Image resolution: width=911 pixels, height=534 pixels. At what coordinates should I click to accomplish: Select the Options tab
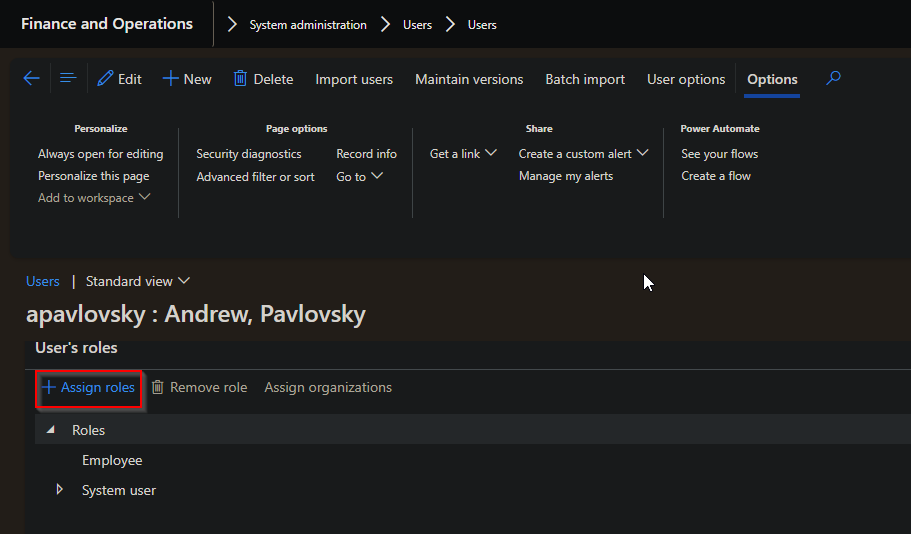pos(772,79)
